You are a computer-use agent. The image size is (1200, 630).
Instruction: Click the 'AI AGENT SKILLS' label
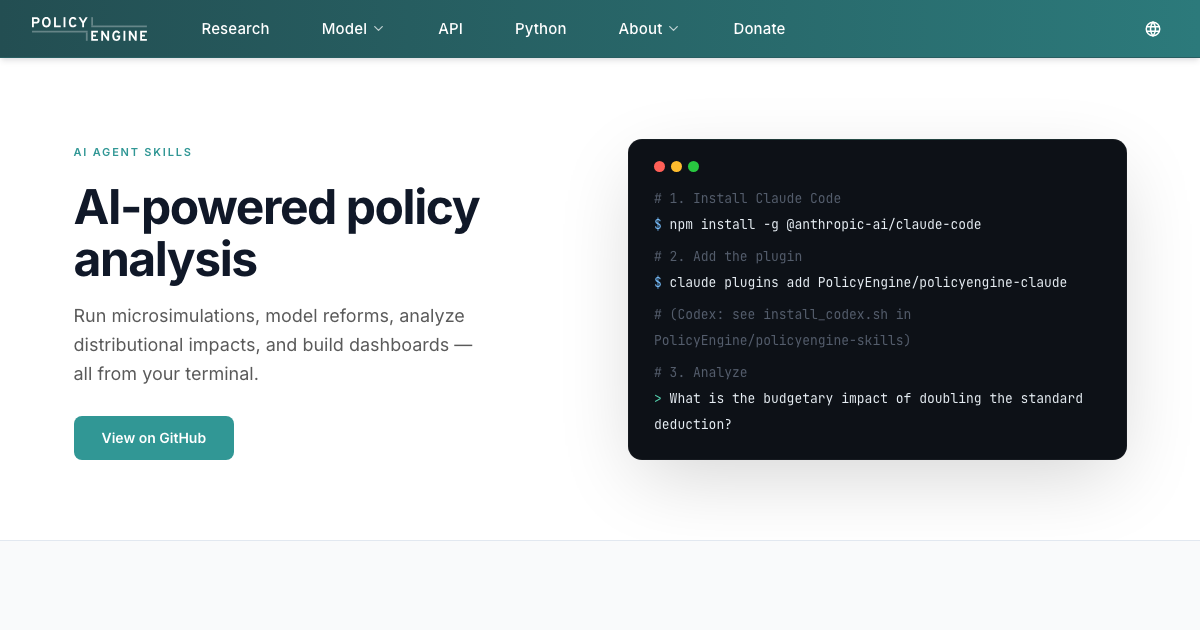(133, 153)
